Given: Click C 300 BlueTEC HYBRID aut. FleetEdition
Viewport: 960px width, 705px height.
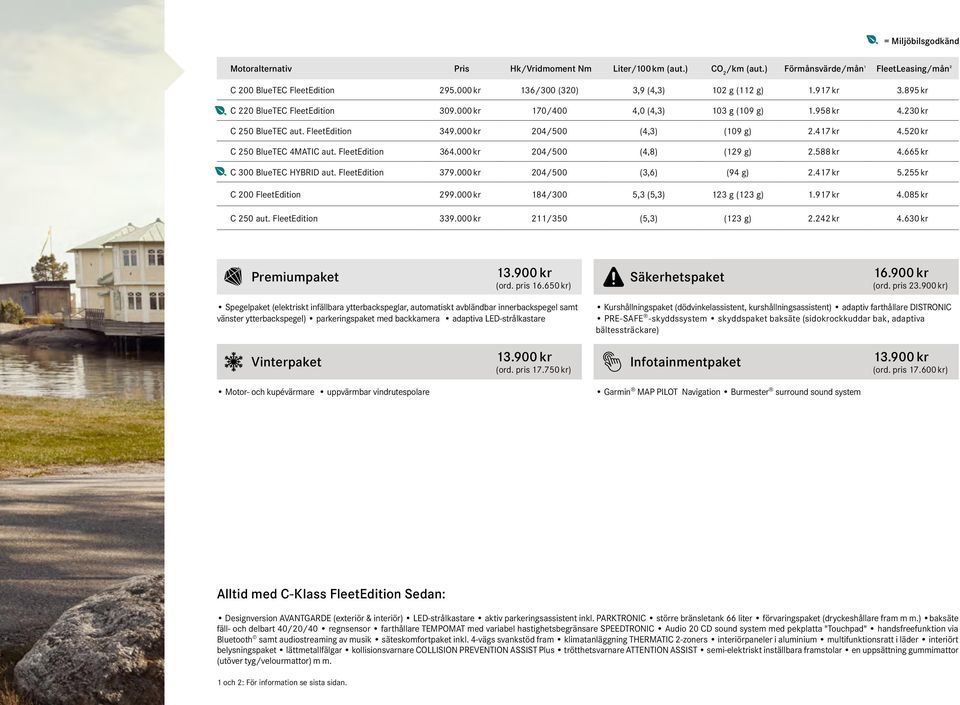Looking at the screenshot, I should [307, 173].
